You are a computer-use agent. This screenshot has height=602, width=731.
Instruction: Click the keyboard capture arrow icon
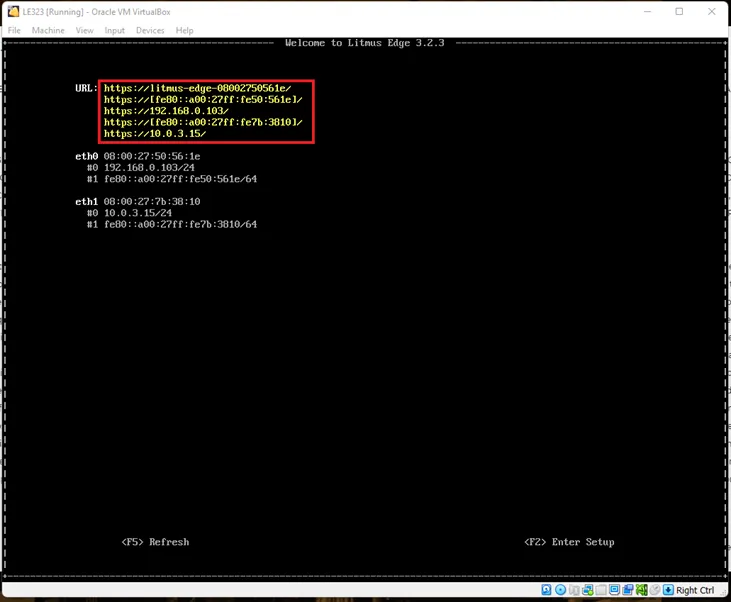click(668, 590)
